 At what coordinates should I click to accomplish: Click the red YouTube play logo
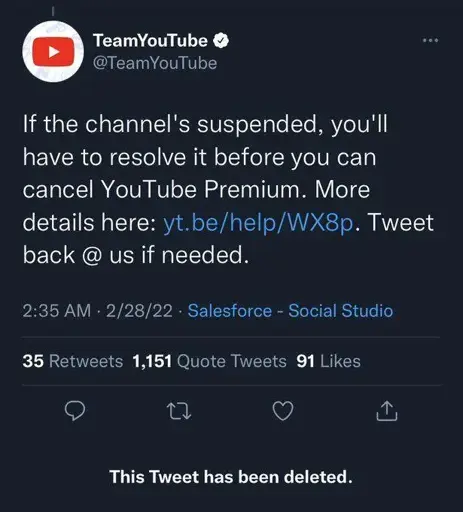pos(53,52)
